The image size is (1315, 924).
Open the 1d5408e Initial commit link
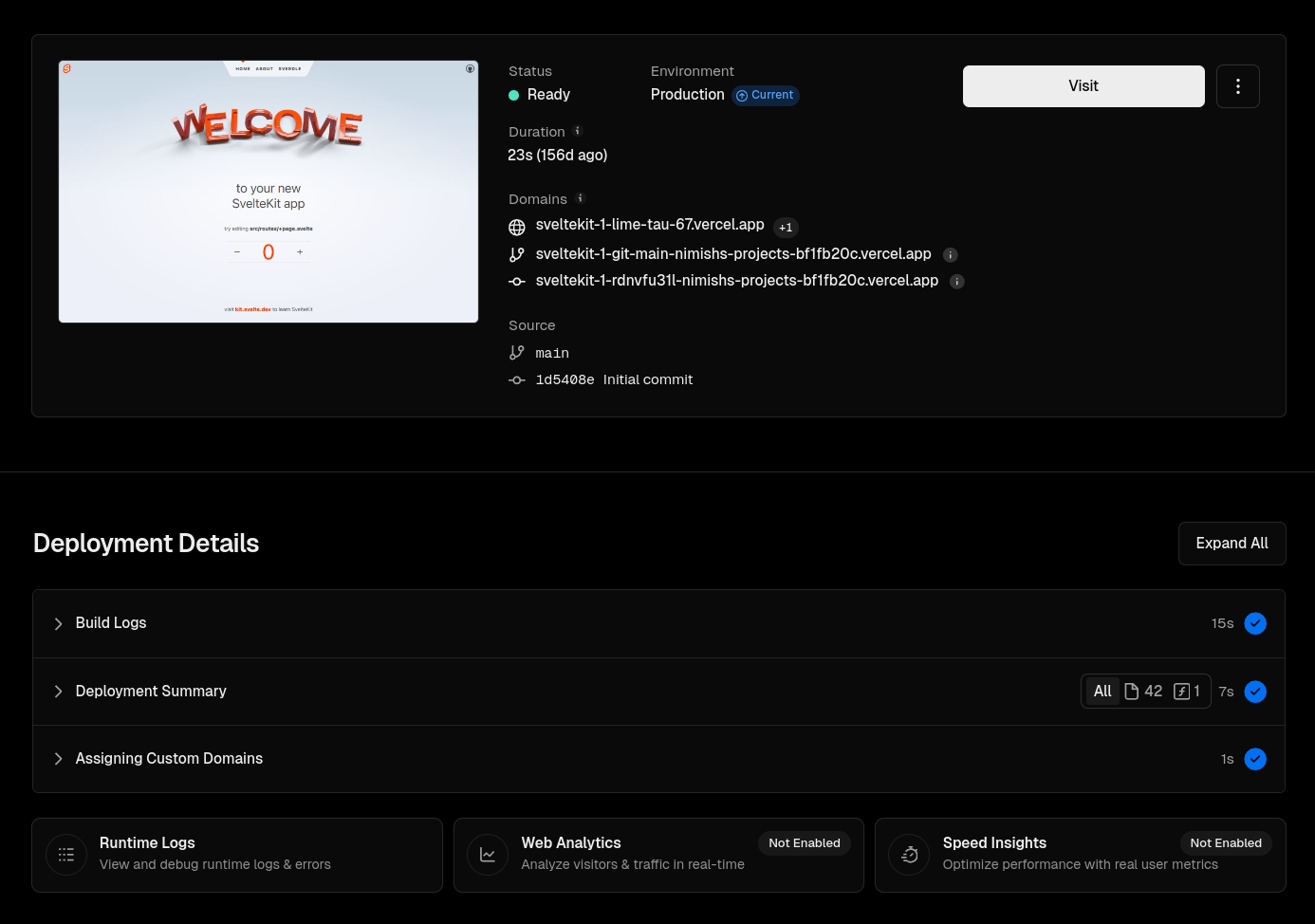(x=614, y=379)
